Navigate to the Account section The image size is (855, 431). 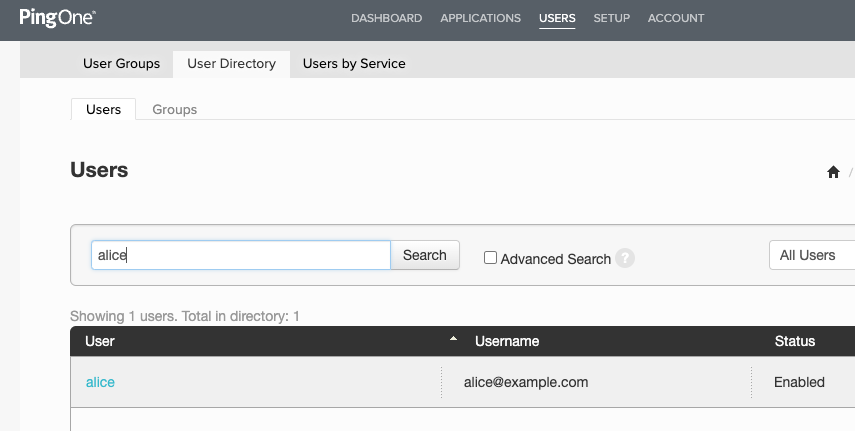pyautogui.click(x=676, y=18)
